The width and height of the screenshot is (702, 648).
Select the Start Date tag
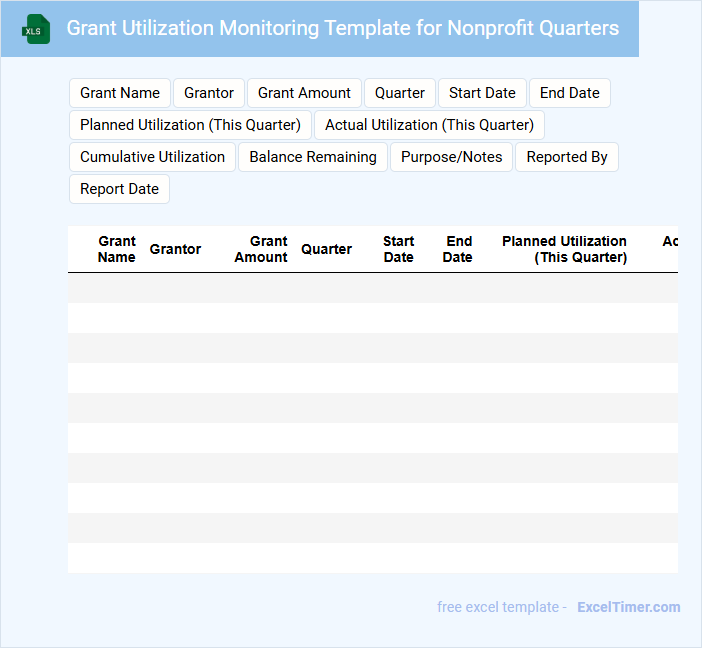coord(482,93)
